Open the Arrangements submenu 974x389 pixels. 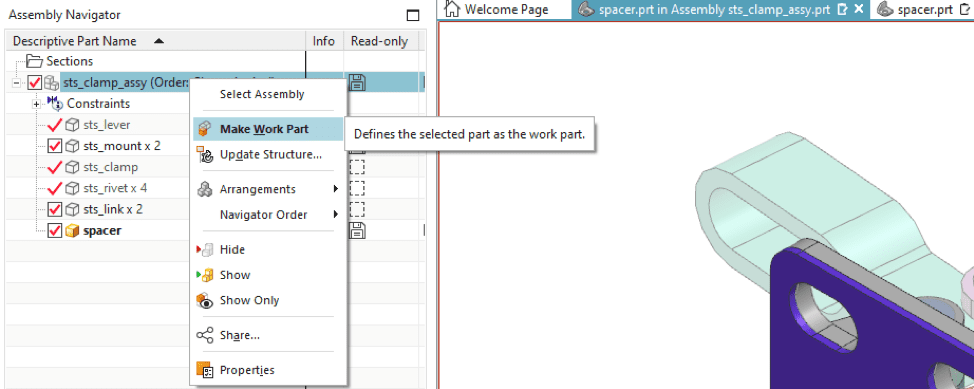(268, 190)
